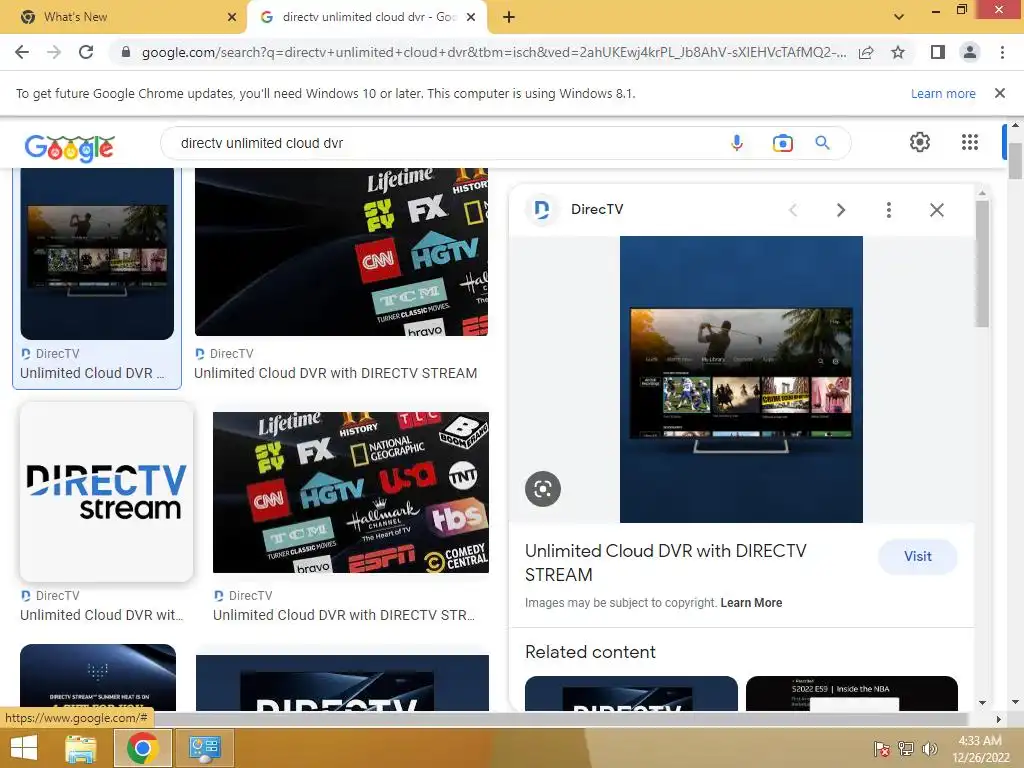Viewport: 1024px width, 768px height.
Task: Click the 'Related content' heading
Action: (x=590, y=652)
